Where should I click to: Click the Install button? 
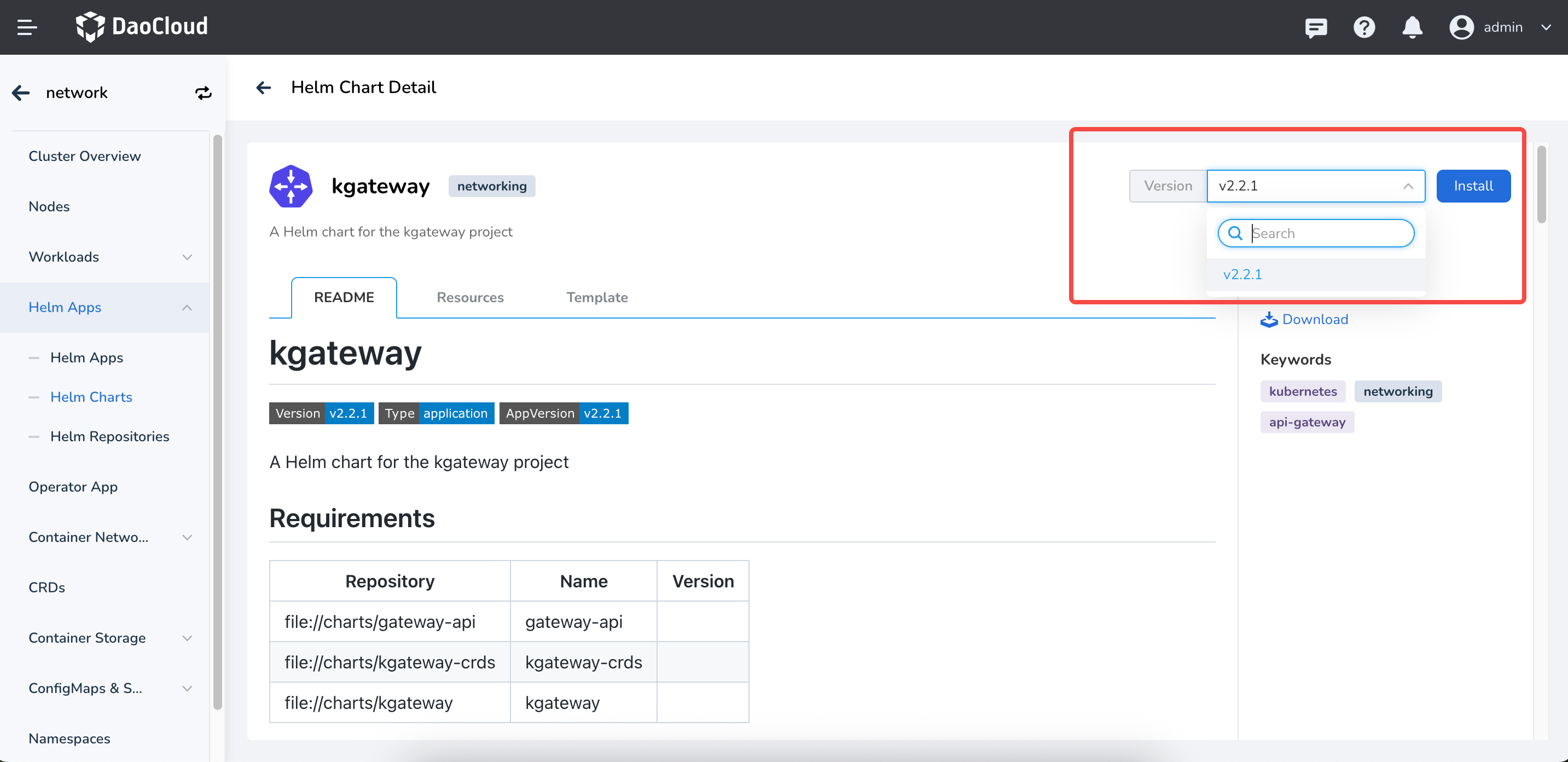click(x=1472, y=186)
